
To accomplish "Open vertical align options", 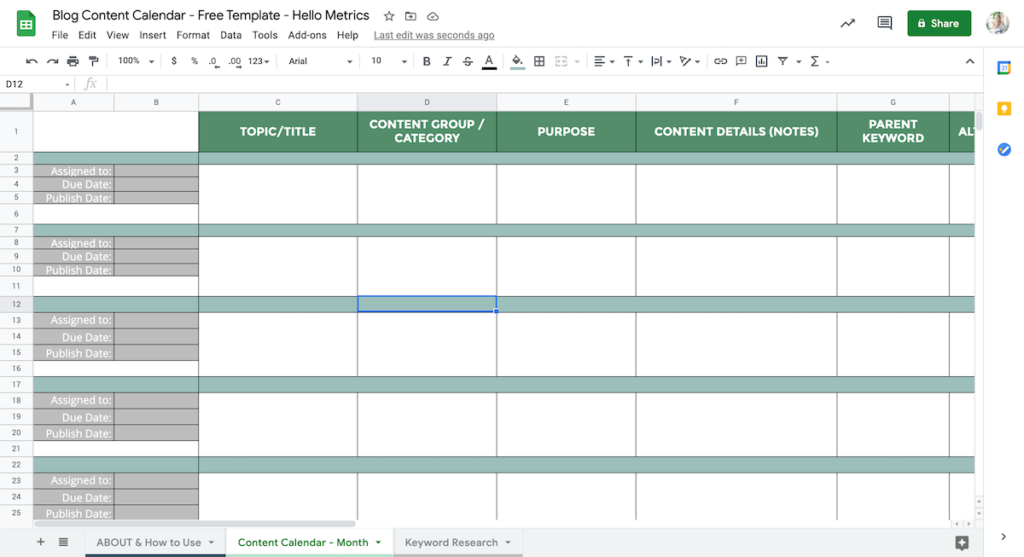I will tap(632, 61).
